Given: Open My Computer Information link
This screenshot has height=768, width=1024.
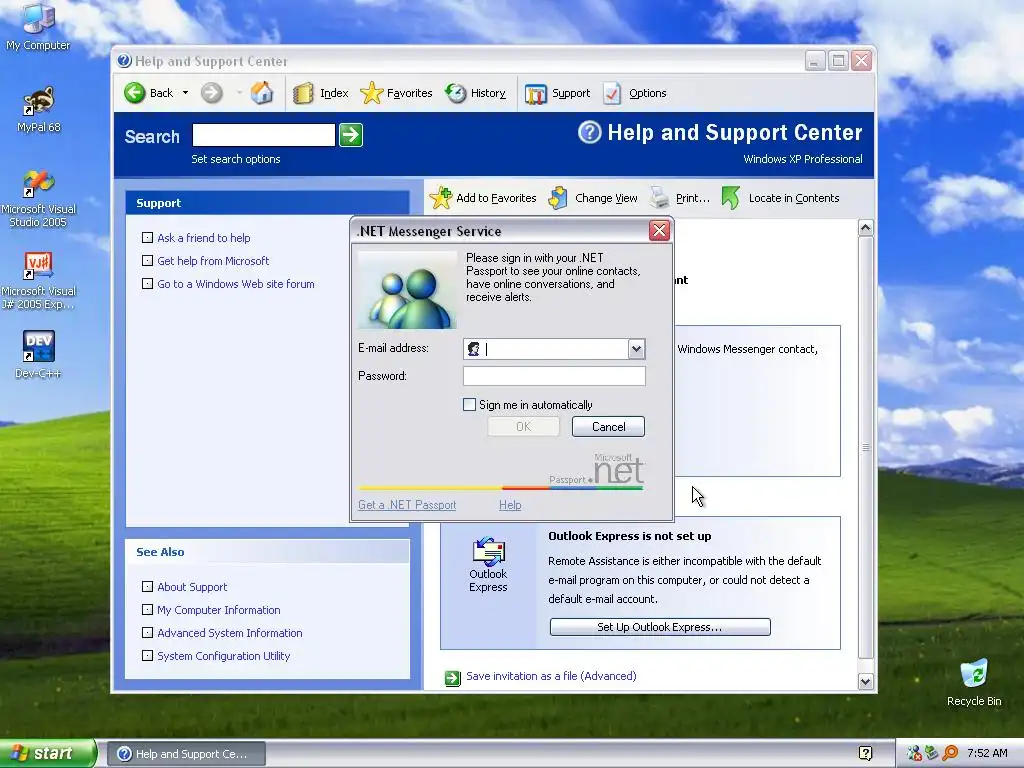Looking at the screenshot, I should point(219,609).
